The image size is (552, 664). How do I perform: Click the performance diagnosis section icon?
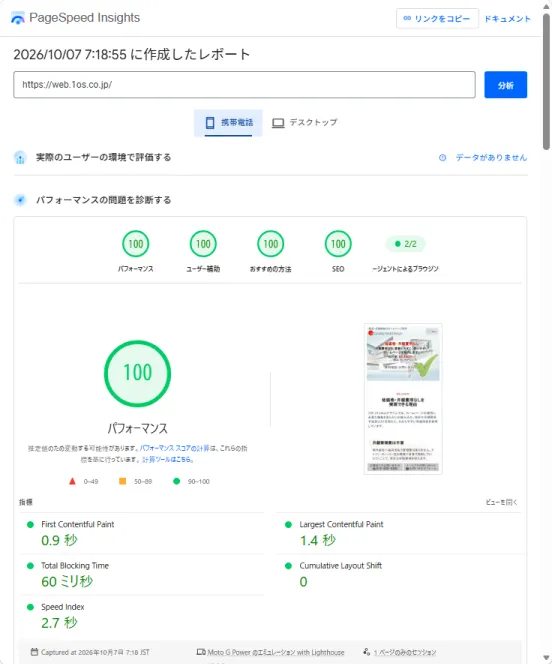pyautogui.click(x=20, y=200)
